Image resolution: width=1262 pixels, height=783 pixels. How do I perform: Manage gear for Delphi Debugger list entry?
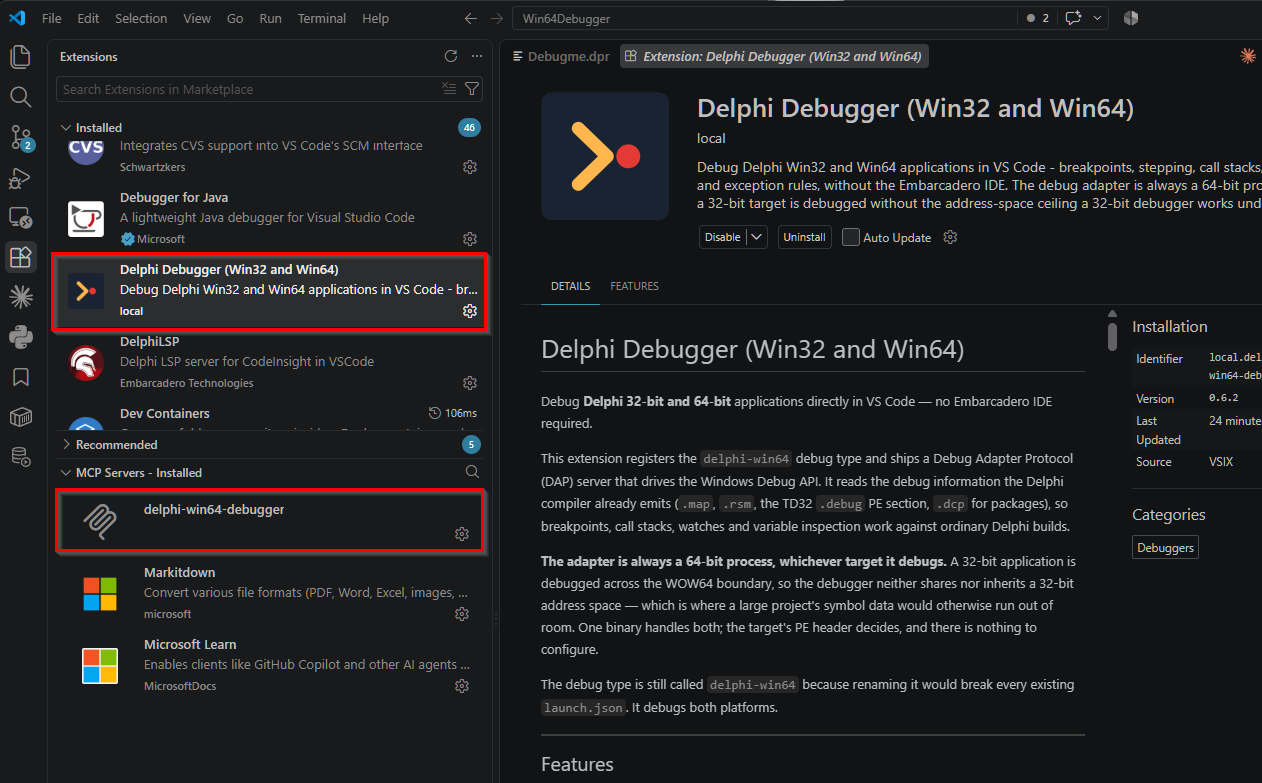point(470,311)
